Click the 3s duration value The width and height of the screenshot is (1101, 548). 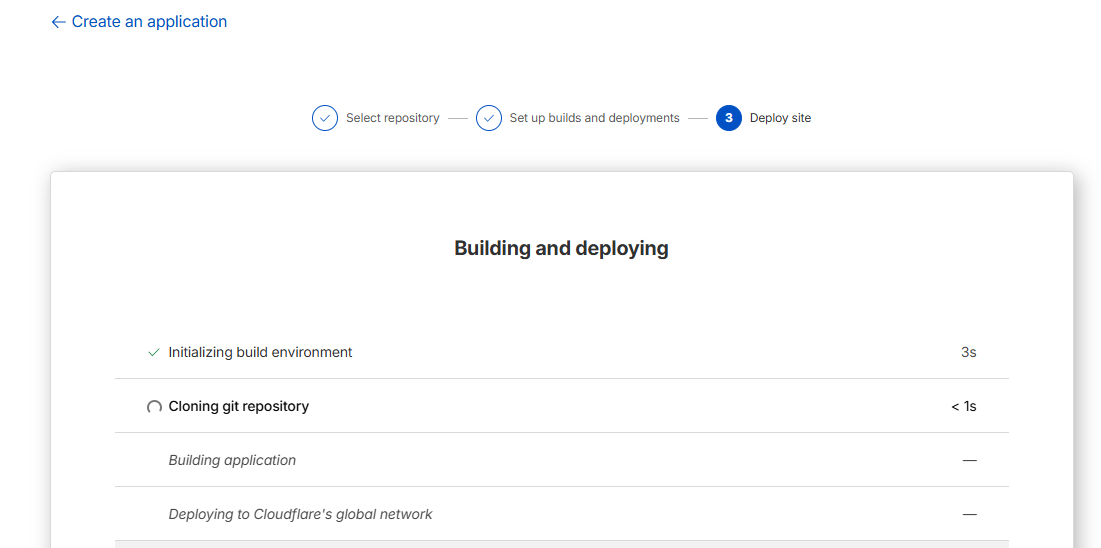point(968,353)
